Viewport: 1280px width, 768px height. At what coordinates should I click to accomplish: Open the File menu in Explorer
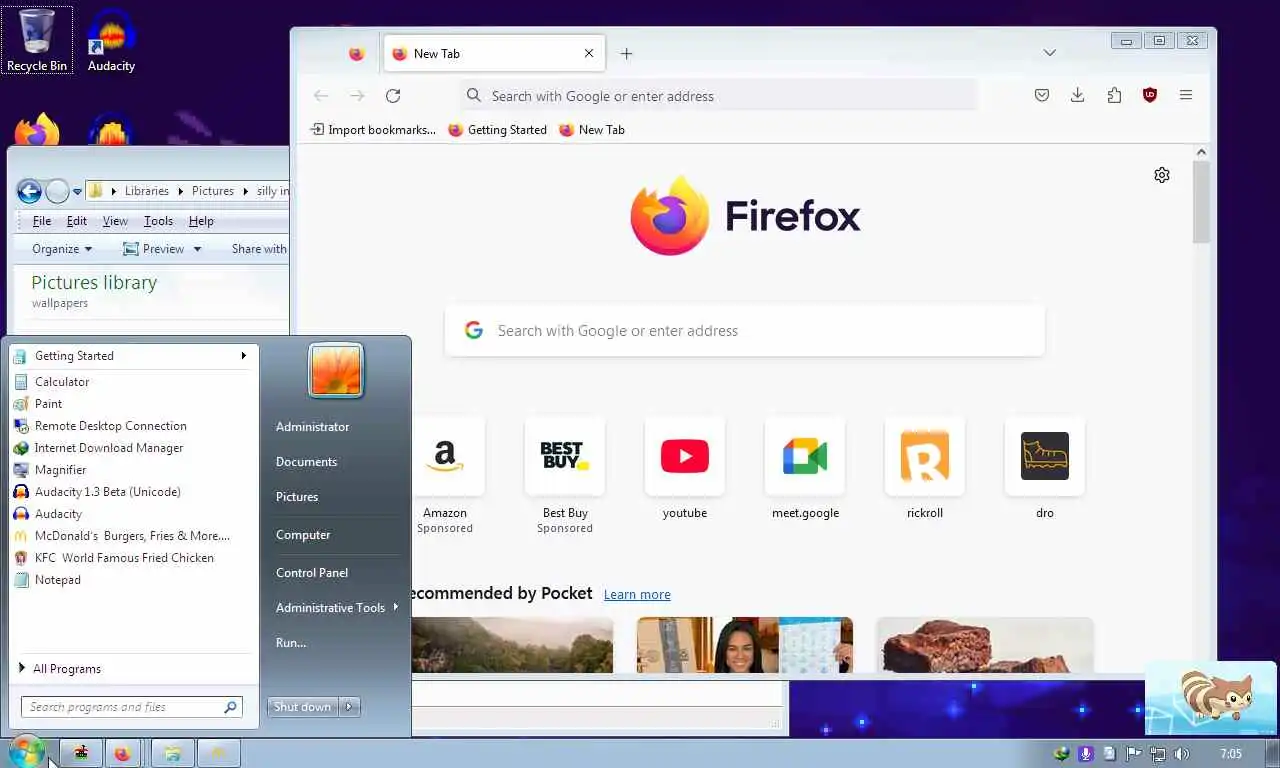[42, 221]
